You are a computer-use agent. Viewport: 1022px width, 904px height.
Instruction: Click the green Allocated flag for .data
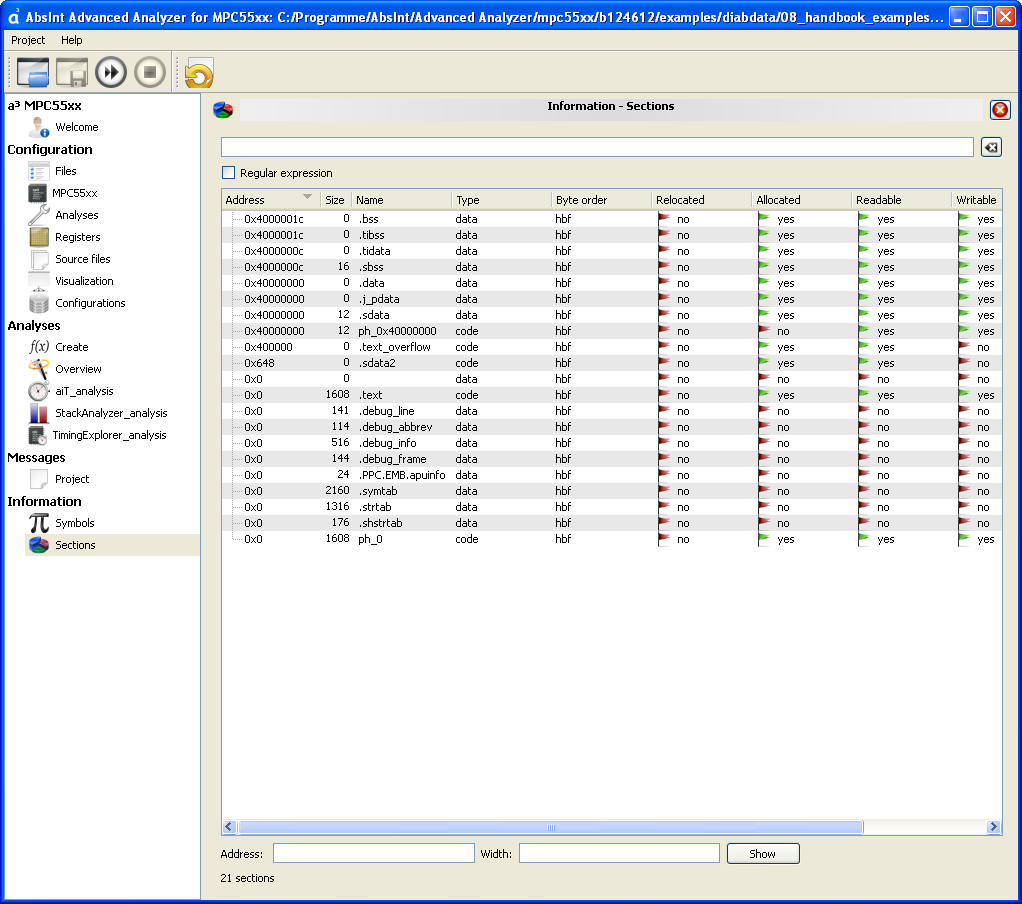764,283
